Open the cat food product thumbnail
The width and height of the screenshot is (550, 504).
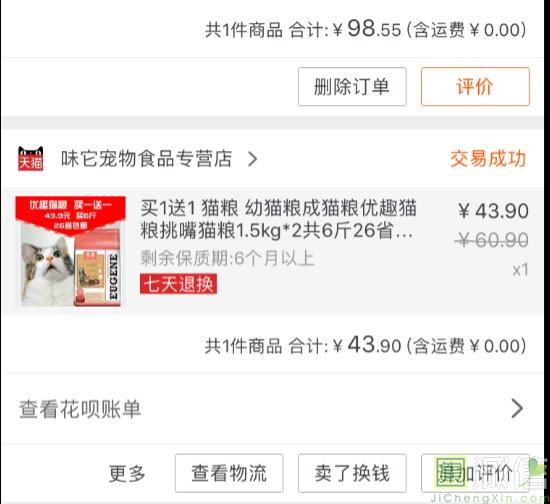71,251
